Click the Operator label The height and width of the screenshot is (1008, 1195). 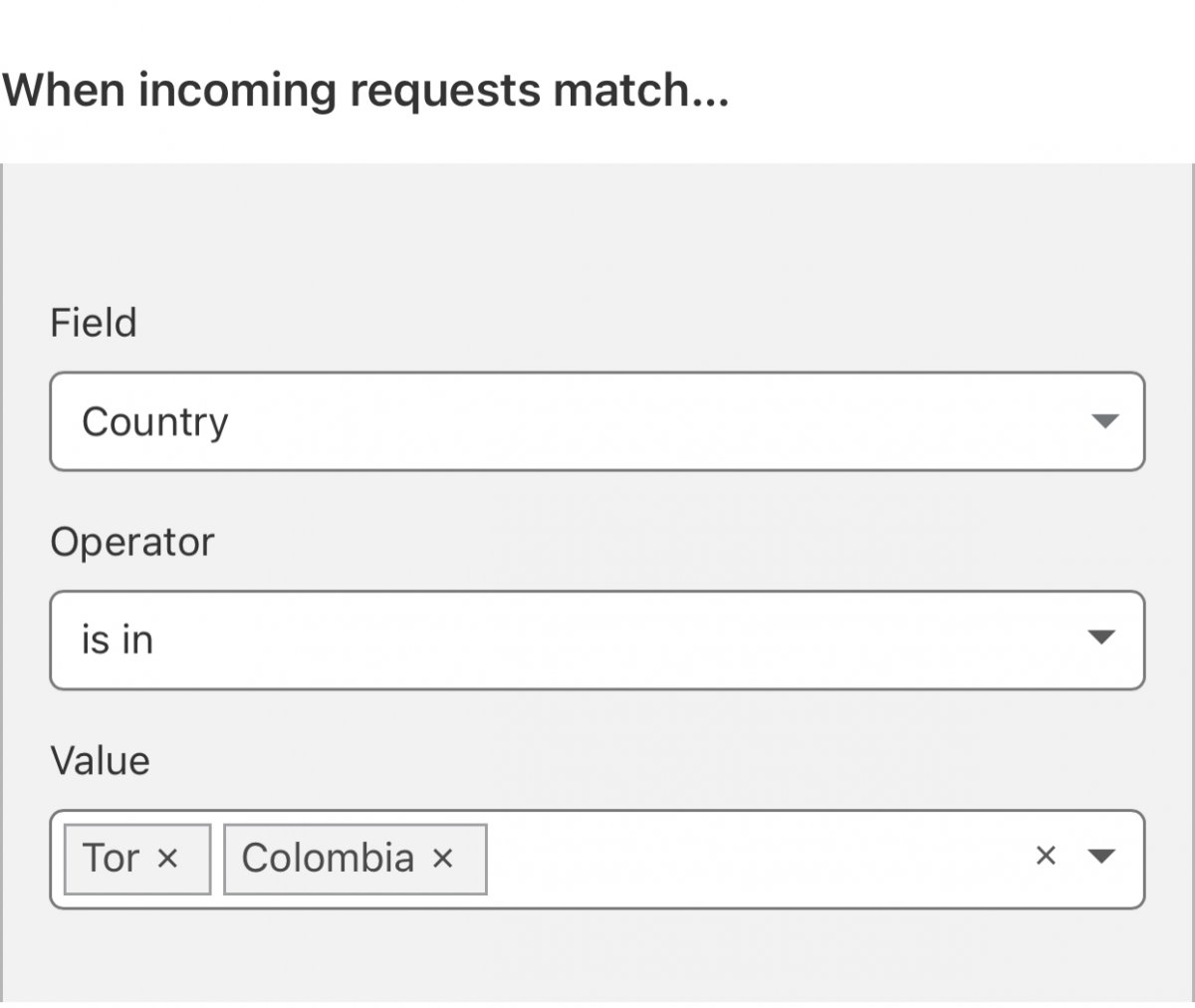pos(132,543)
